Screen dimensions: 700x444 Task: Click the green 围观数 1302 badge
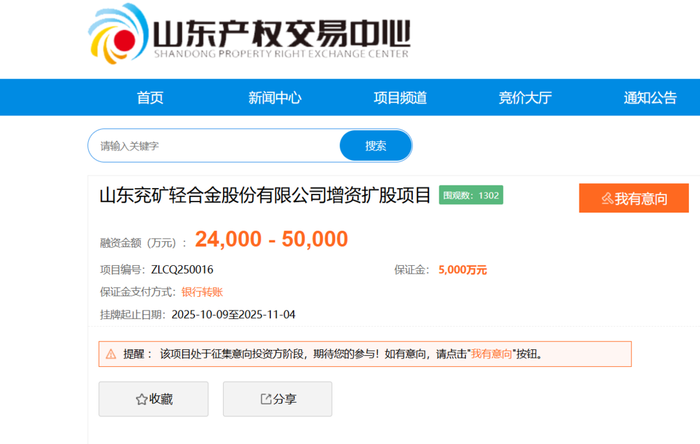471,196
